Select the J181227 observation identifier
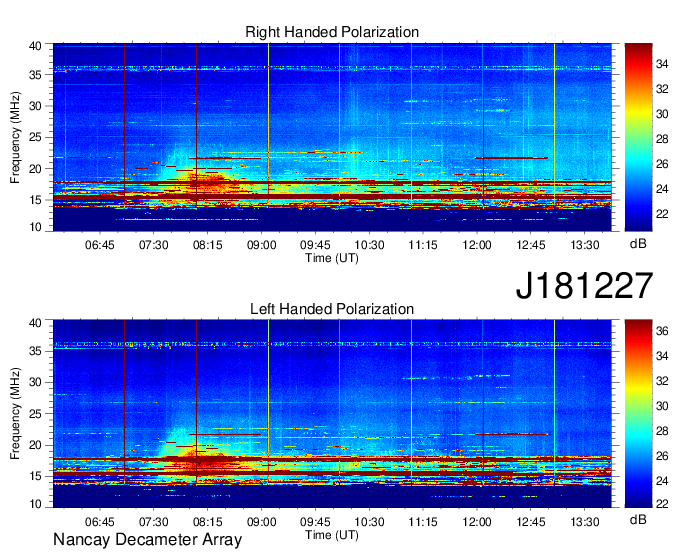Viewport: 680px width, 552px height. (584, 285)
